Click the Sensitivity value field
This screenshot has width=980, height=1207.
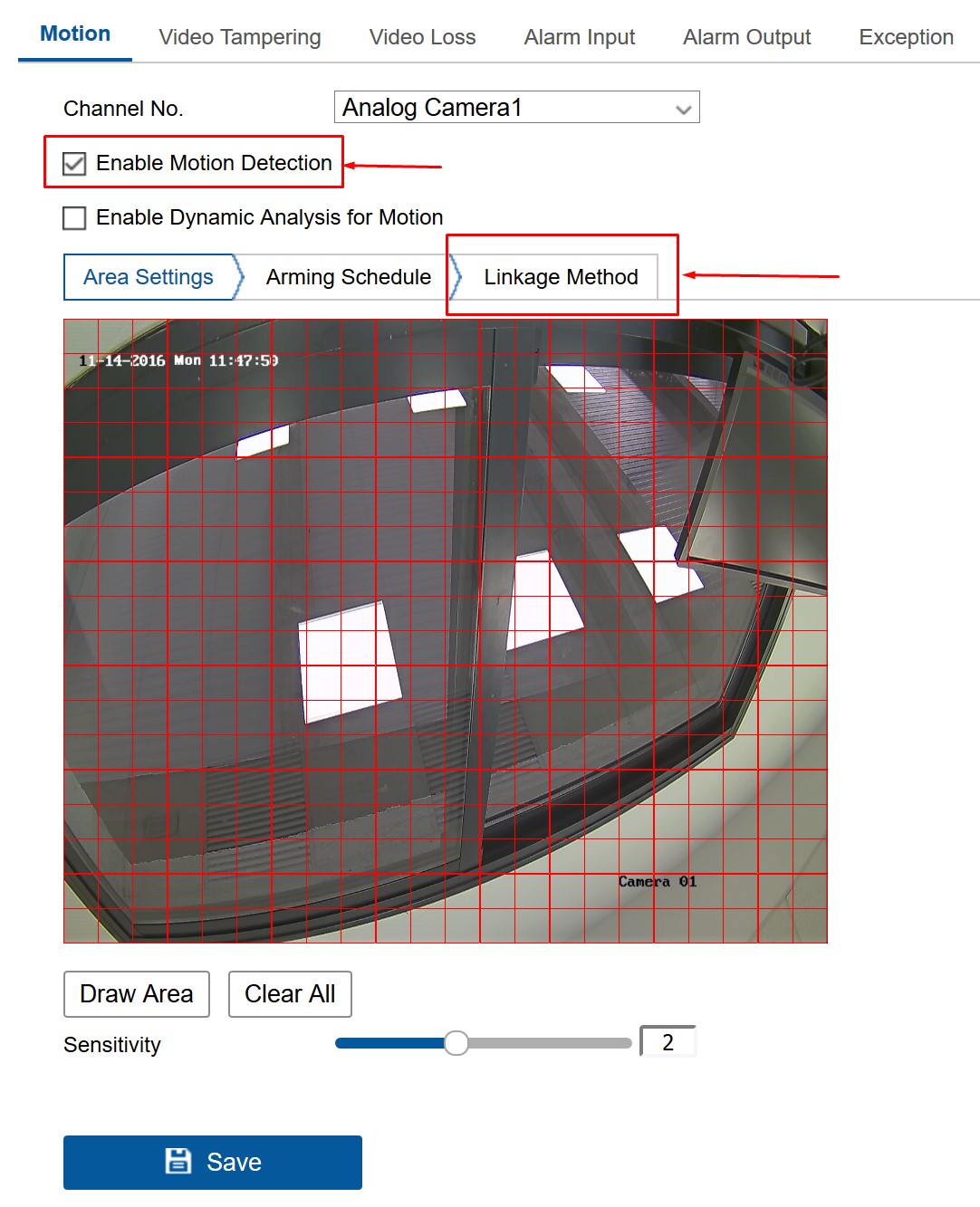(x=668, y=1042)
